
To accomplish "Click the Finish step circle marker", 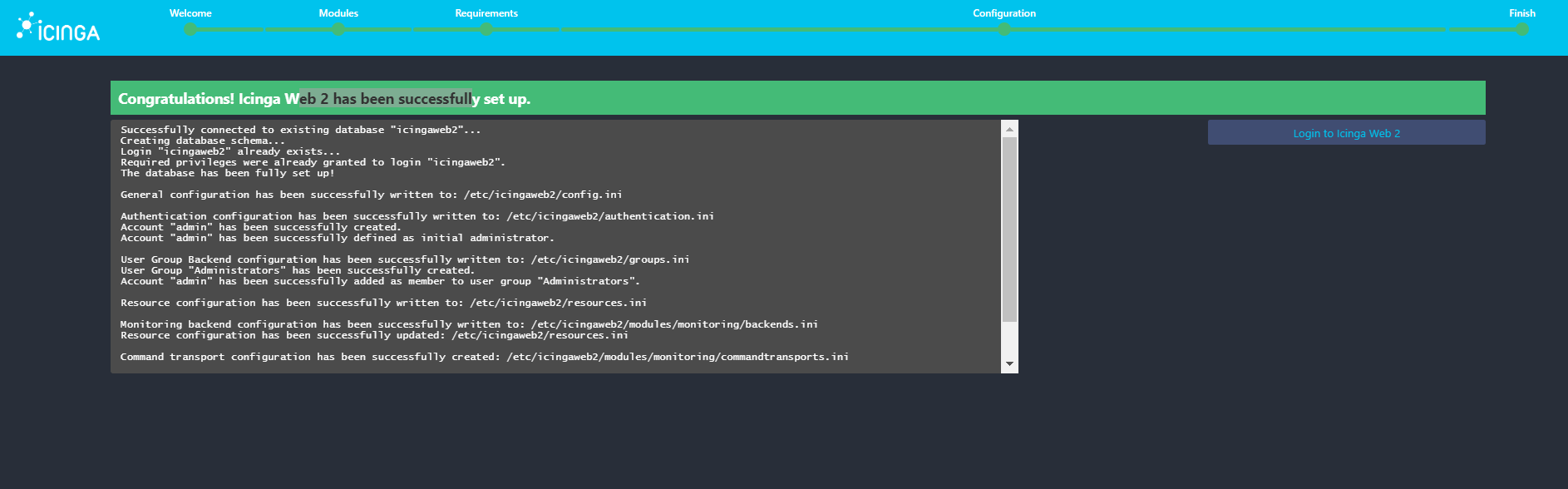I will point(1522,30).
